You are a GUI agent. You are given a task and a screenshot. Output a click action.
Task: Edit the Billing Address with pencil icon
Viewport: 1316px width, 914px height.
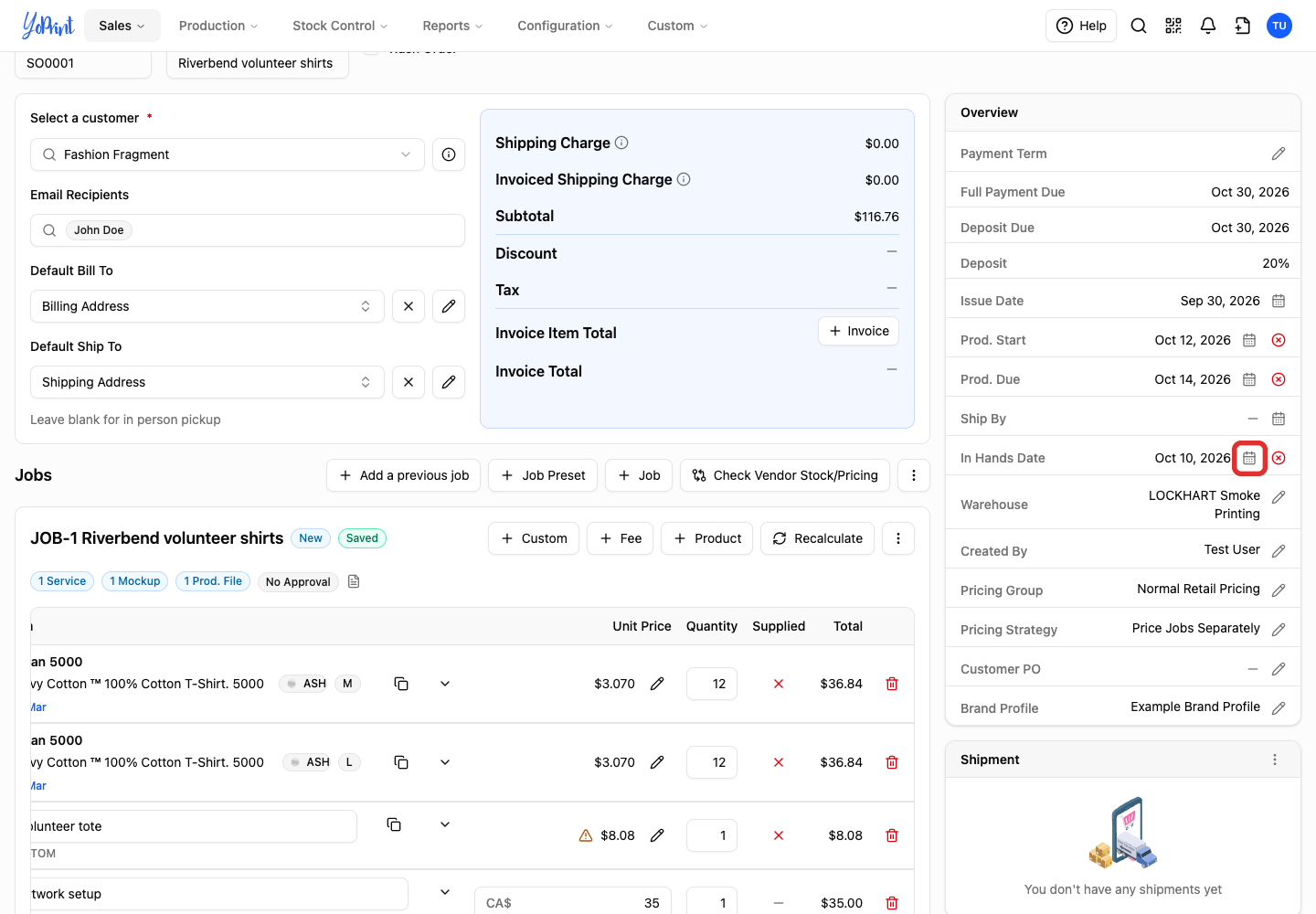[x=449, y=306]
